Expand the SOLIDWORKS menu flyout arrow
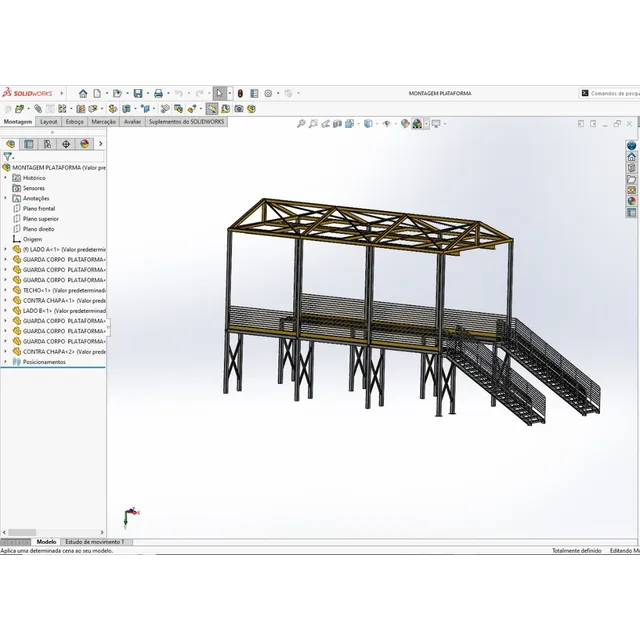640x640 pixels. pos(62,93)
